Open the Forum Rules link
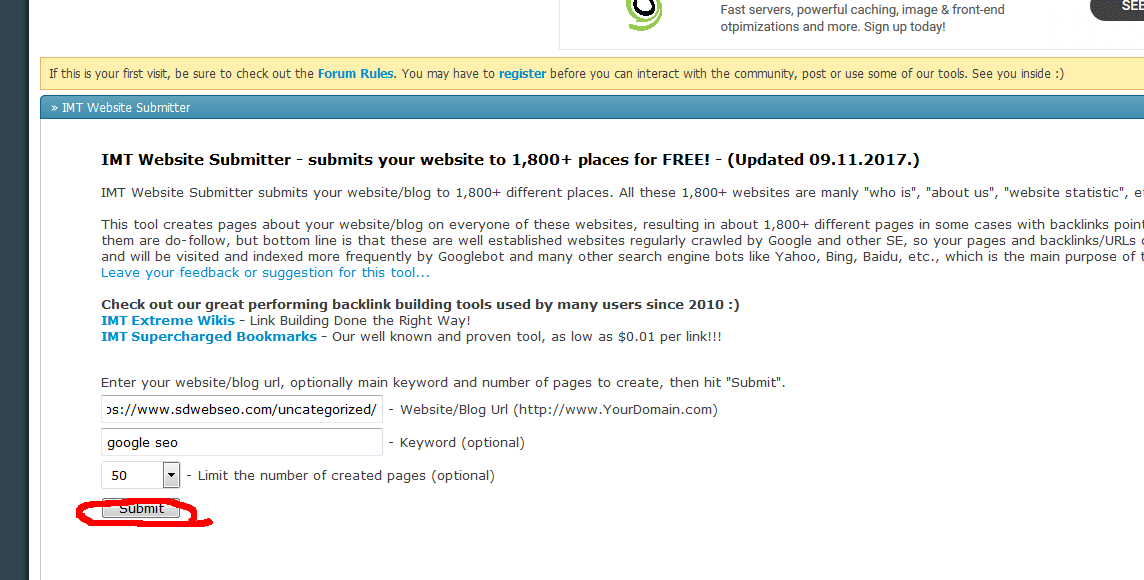The image size is (1144, 580). 355,74
